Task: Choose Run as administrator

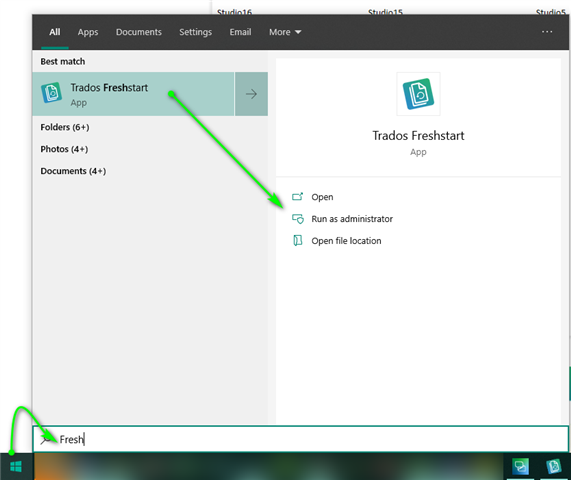Action: 352,219
